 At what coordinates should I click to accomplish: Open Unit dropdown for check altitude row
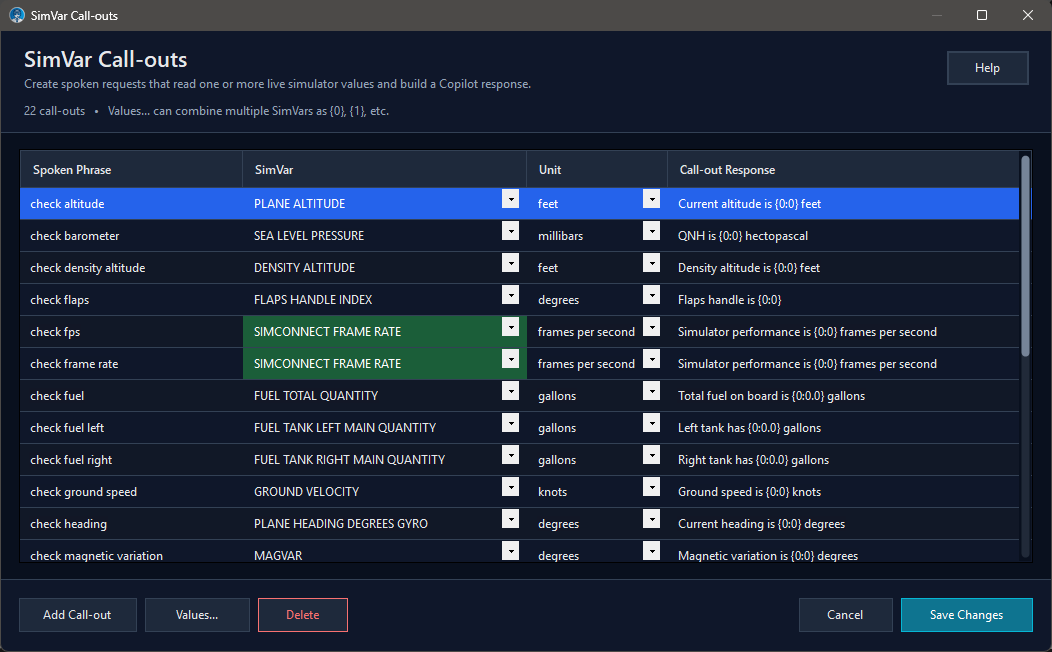(x=651, y=199)
